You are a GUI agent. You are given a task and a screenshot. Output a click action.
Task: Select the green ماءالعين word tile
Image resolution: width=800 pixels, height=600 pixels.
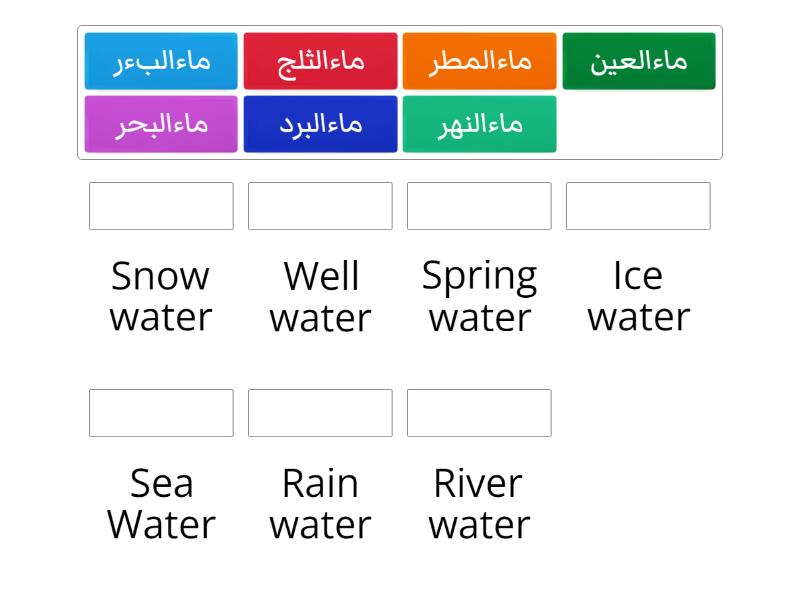tap(639, 61)
